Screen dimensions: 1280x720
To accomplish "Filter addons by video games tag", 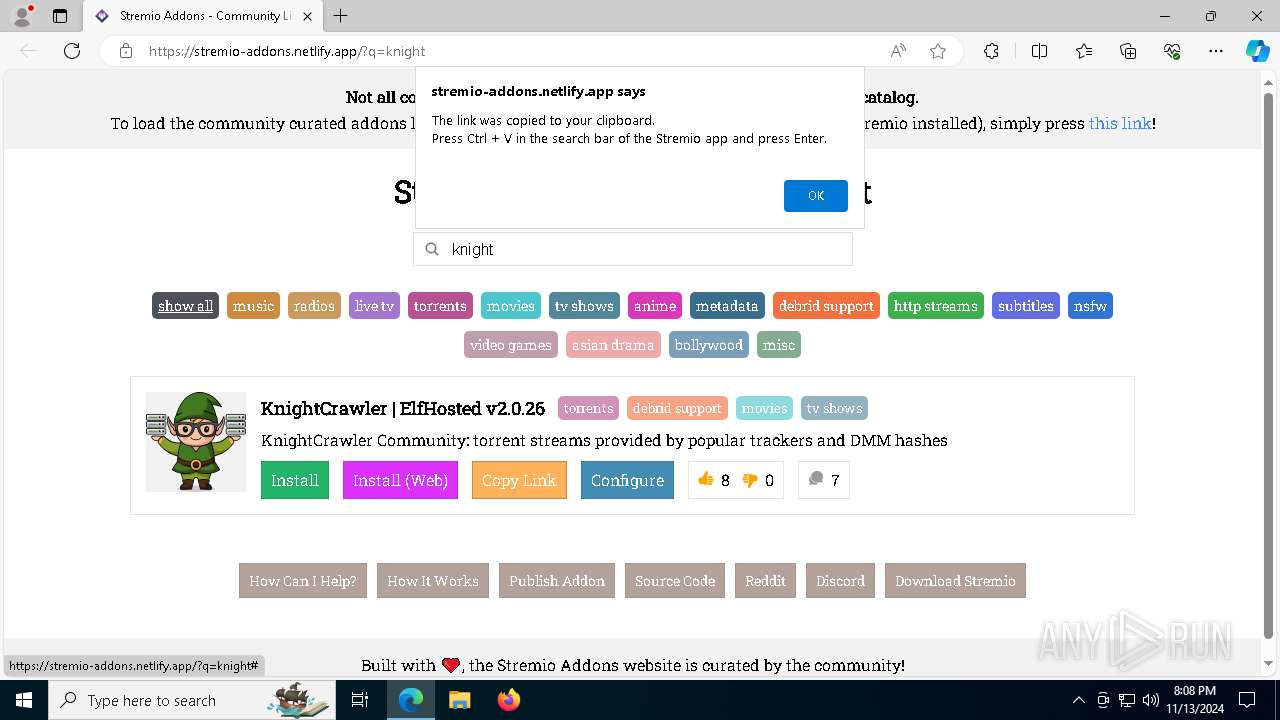I will 511,345.
